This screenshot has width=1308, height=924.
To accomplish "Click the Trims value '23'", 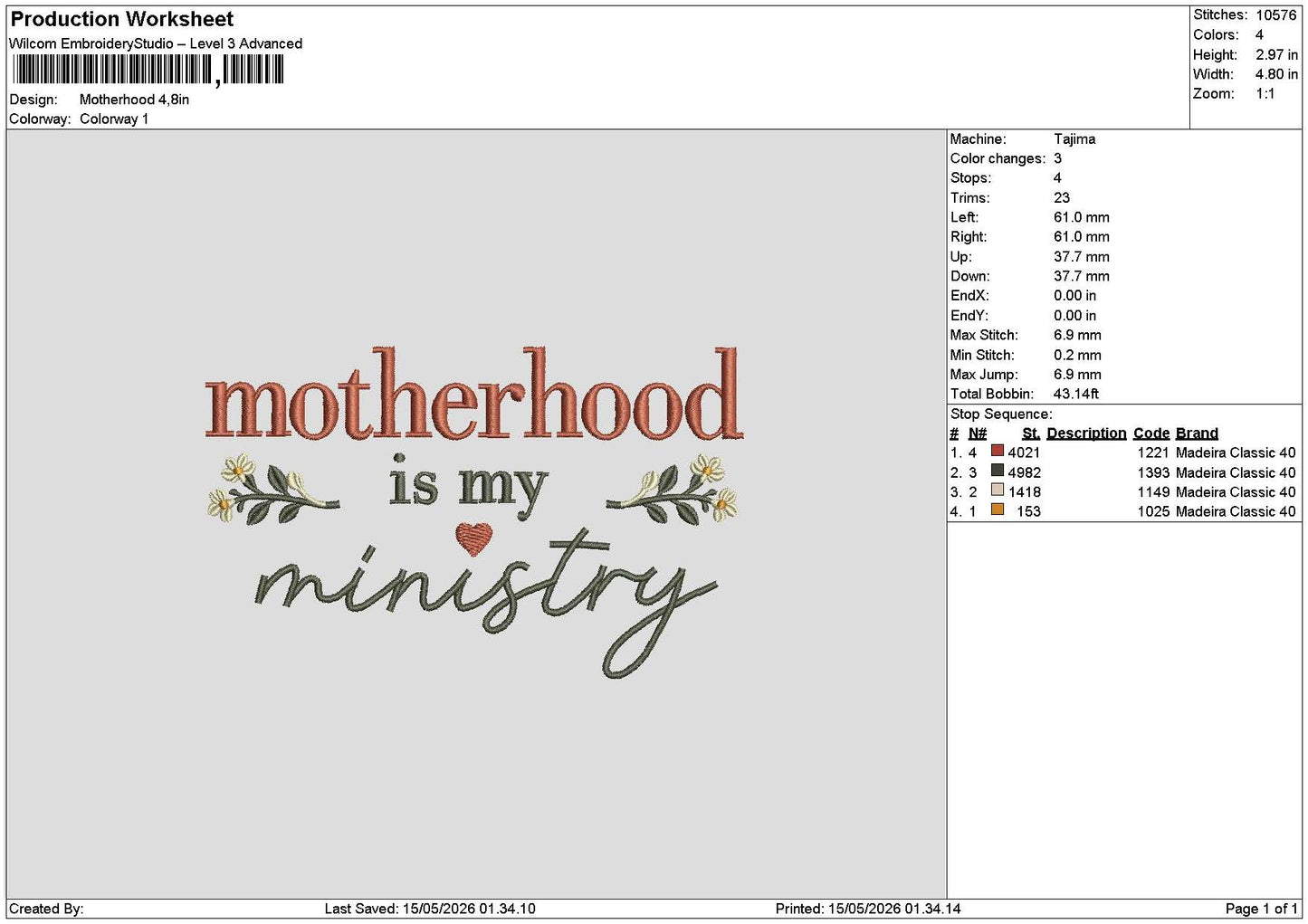I will click(1062, 197).
